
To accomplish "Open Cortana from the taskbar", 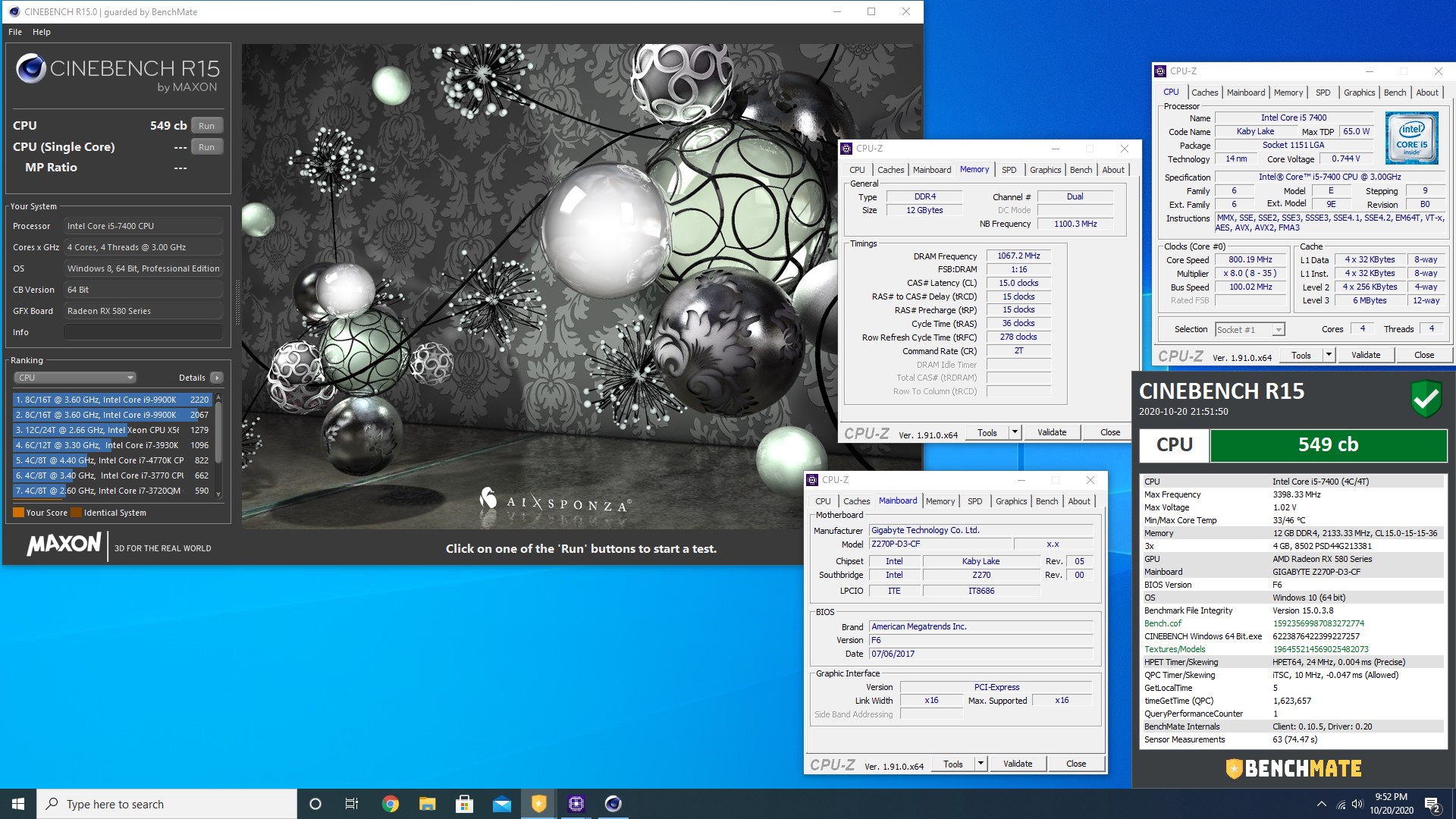I will tap(315, 804).
